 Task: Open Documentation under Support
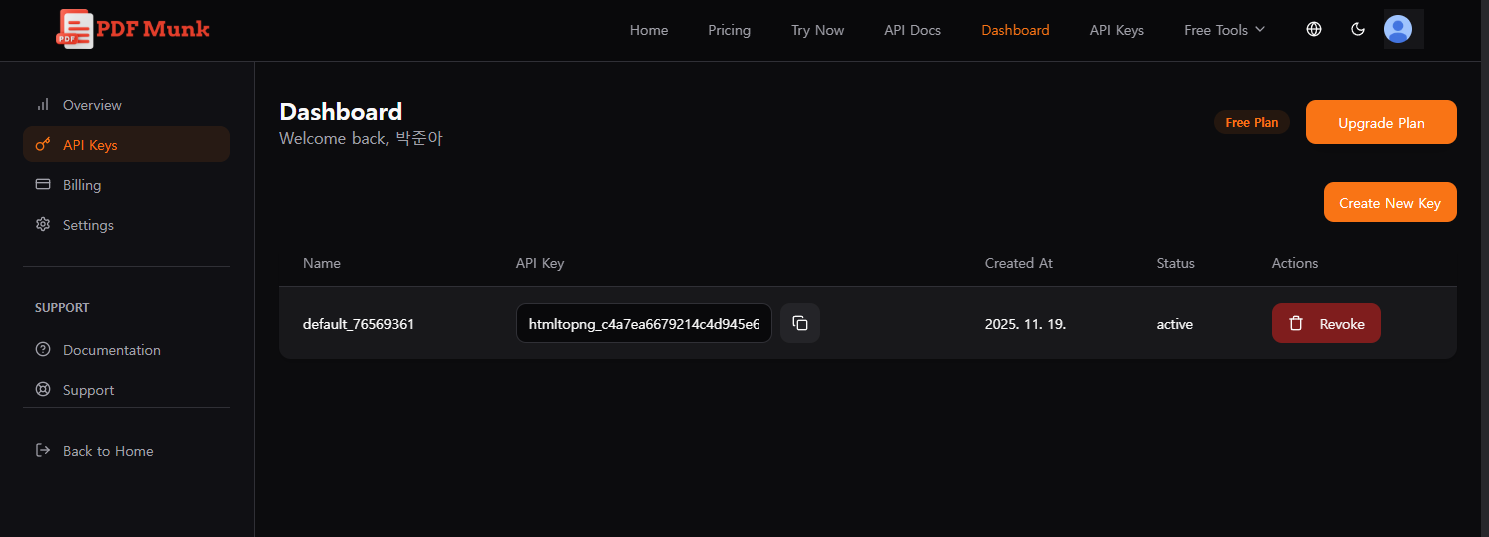(111, 350)
